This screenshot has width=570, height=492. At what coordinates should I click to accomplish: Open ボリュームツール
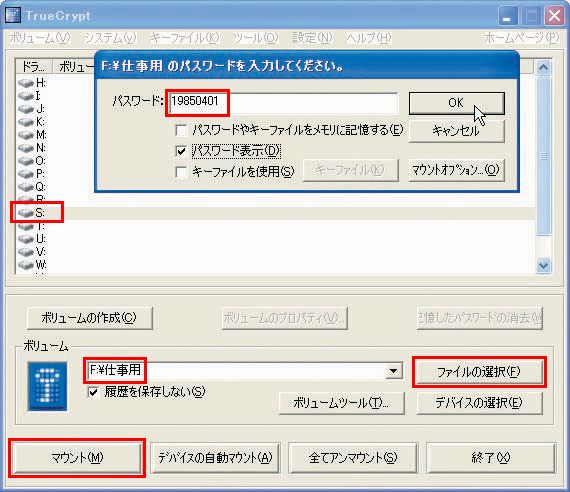(x=341, y=403)
